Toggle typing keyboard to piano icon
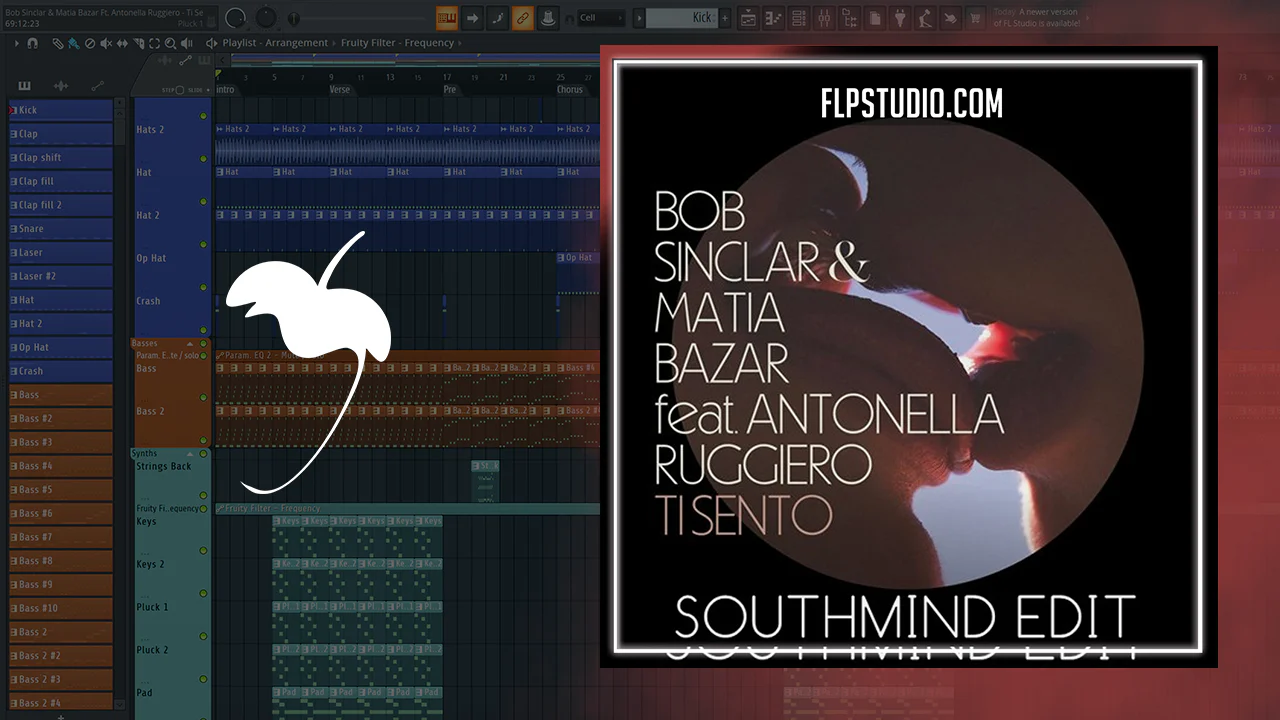The image size is (1280, 720). tap(447, 17)
